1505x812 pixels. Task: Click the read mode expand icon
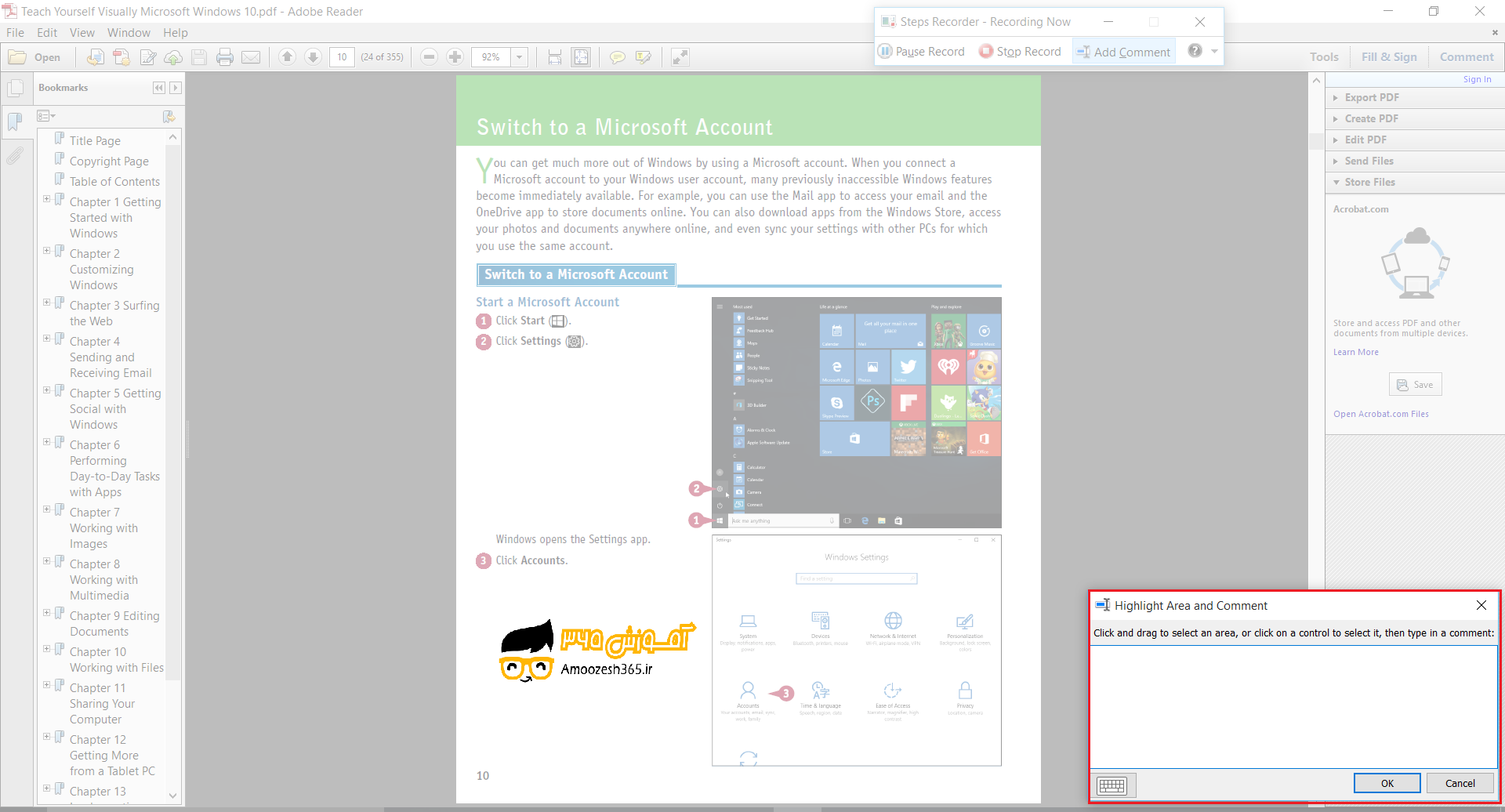click(680, 57)
